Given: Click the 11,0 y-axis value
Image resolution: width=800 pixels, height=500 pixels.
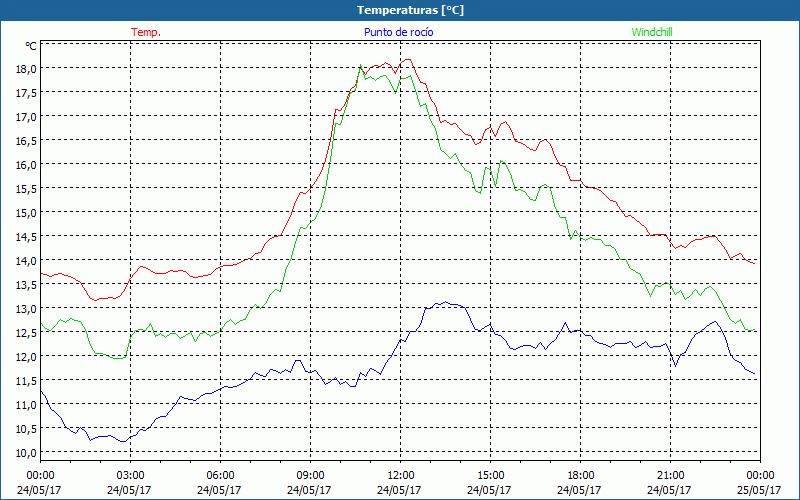Looking at the screenshot, I should point(27,404).
